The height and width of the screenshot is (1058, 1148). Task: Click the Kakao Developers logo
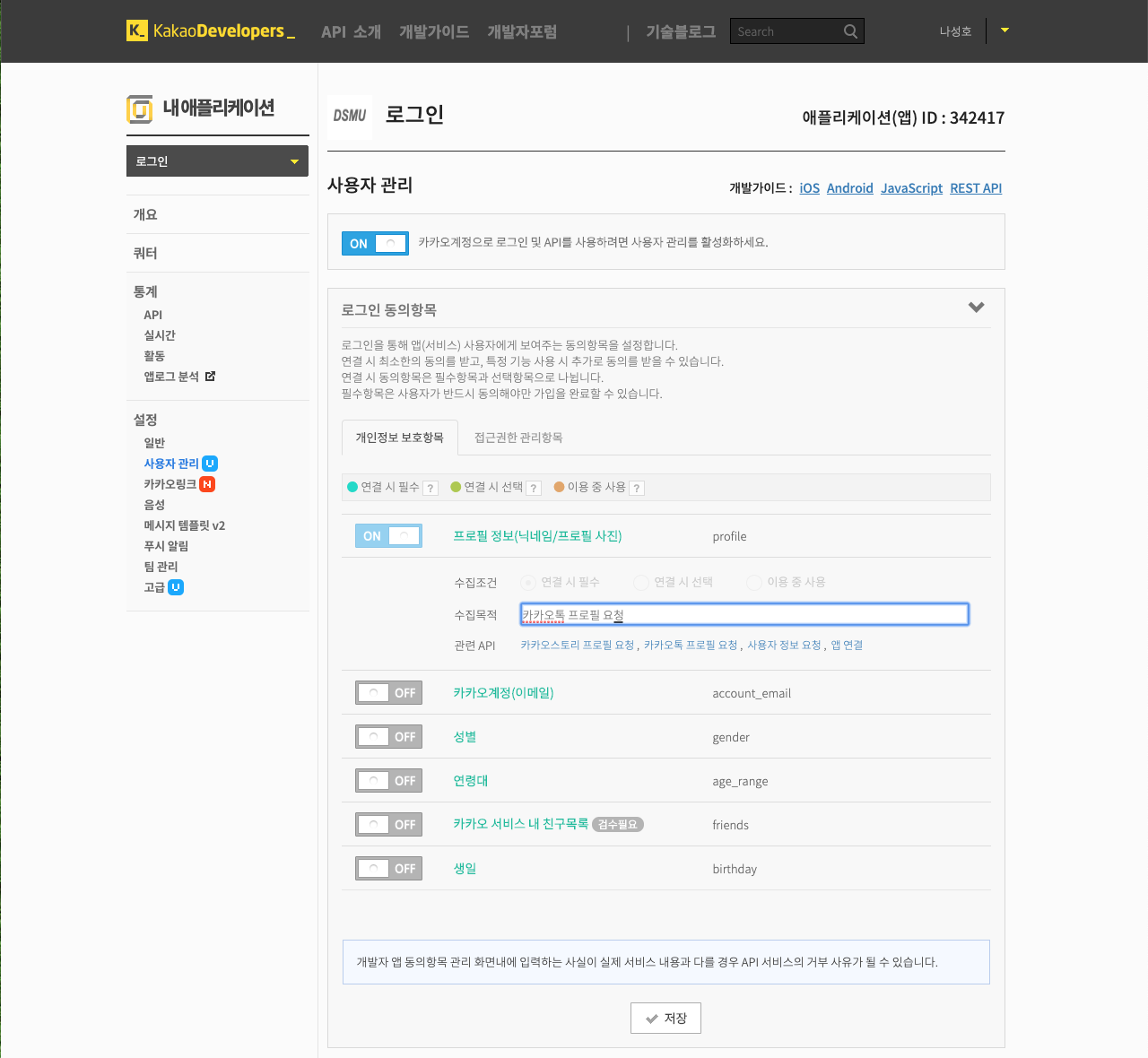pyautogui.click(x=211, y=30)
